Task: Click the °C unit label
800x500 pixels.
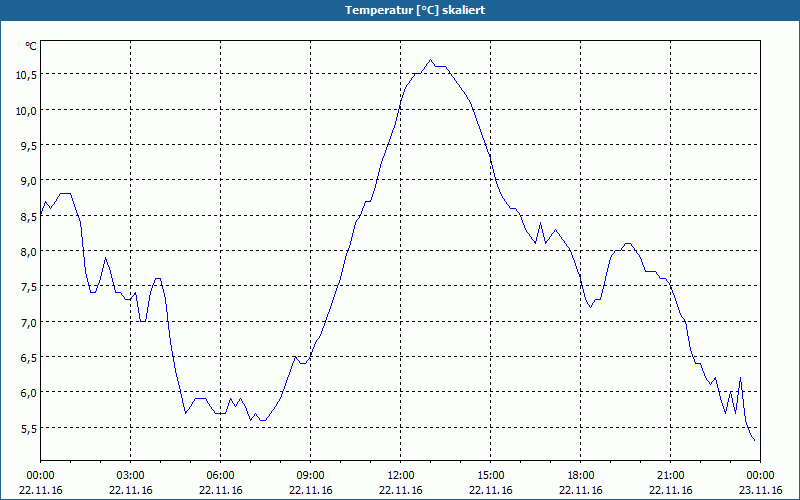Action: coord(31,46)
